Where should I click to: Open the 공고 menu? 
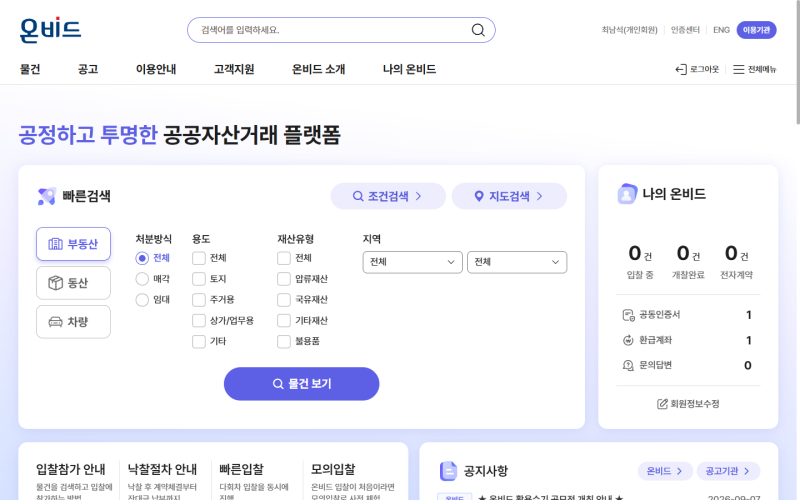point(88,69)
